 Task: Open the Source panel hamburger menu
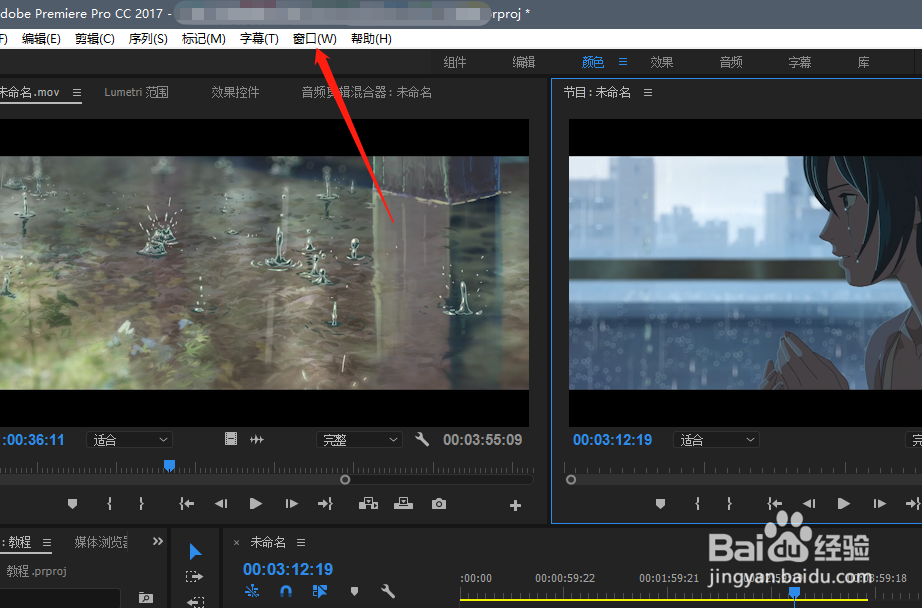[x=77, y=93]
